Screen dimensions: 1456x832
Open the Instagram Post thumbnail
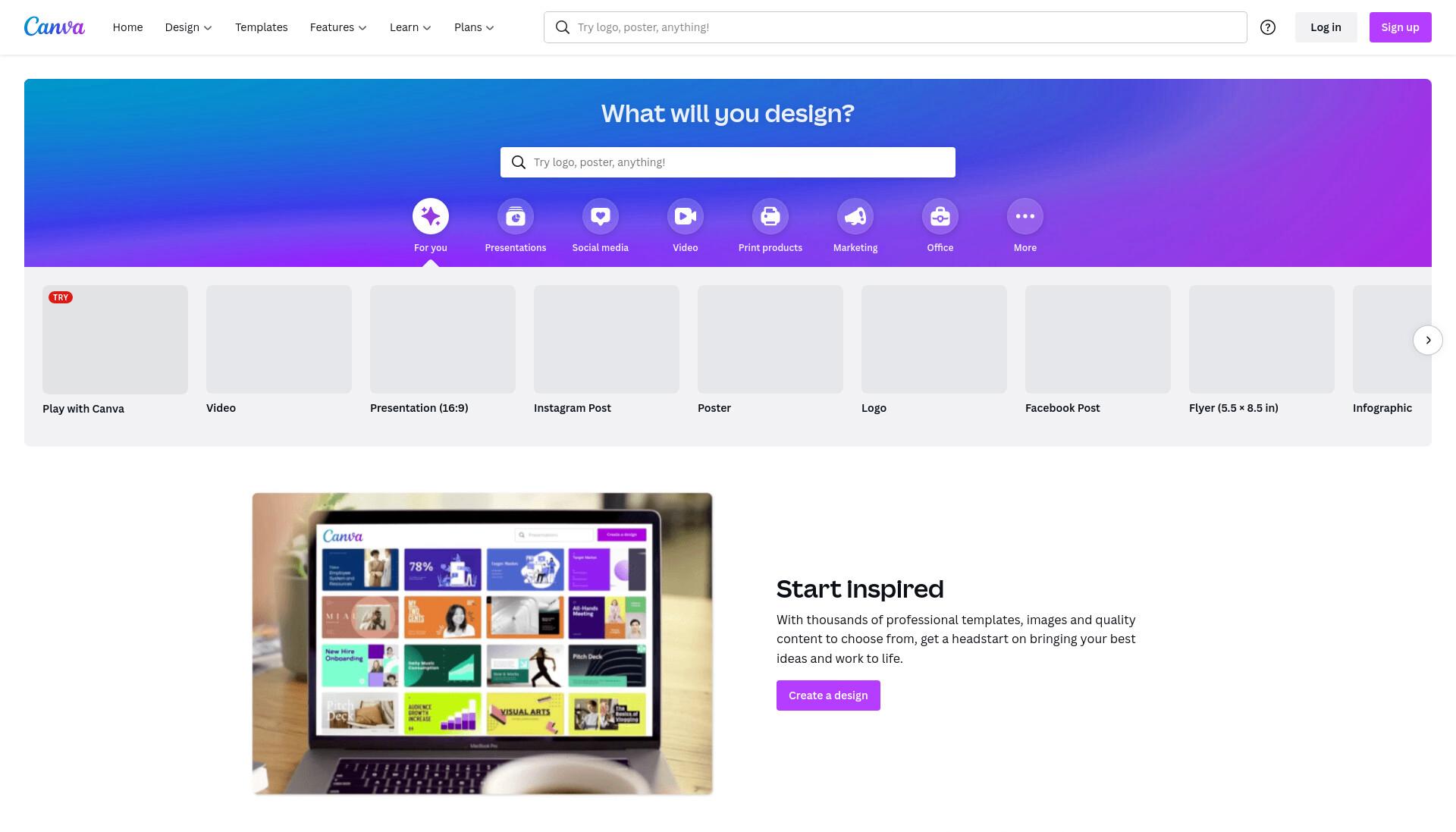point(607,339)
